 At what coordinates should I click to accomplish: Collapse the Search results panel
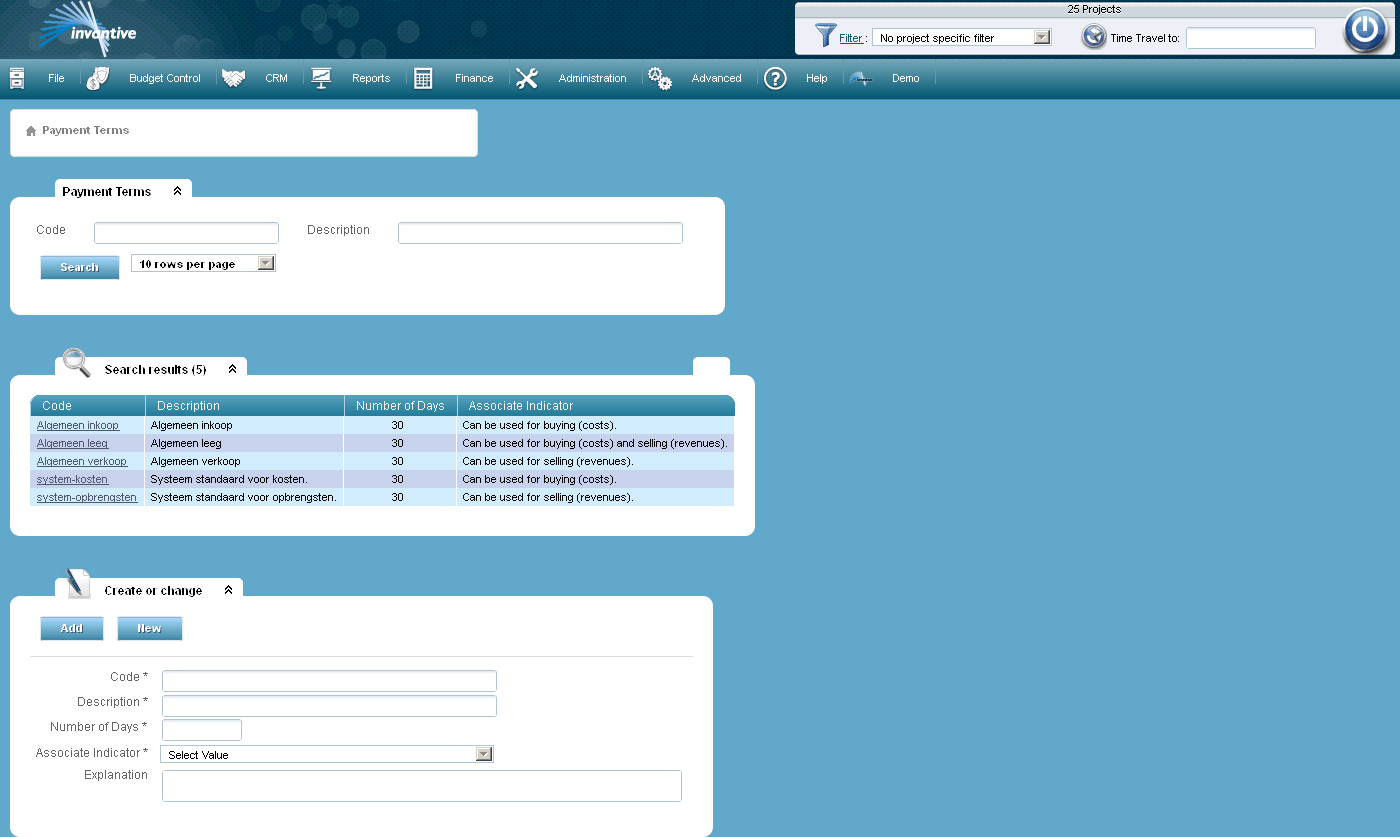pyautogui.click(x=232, y=369)
